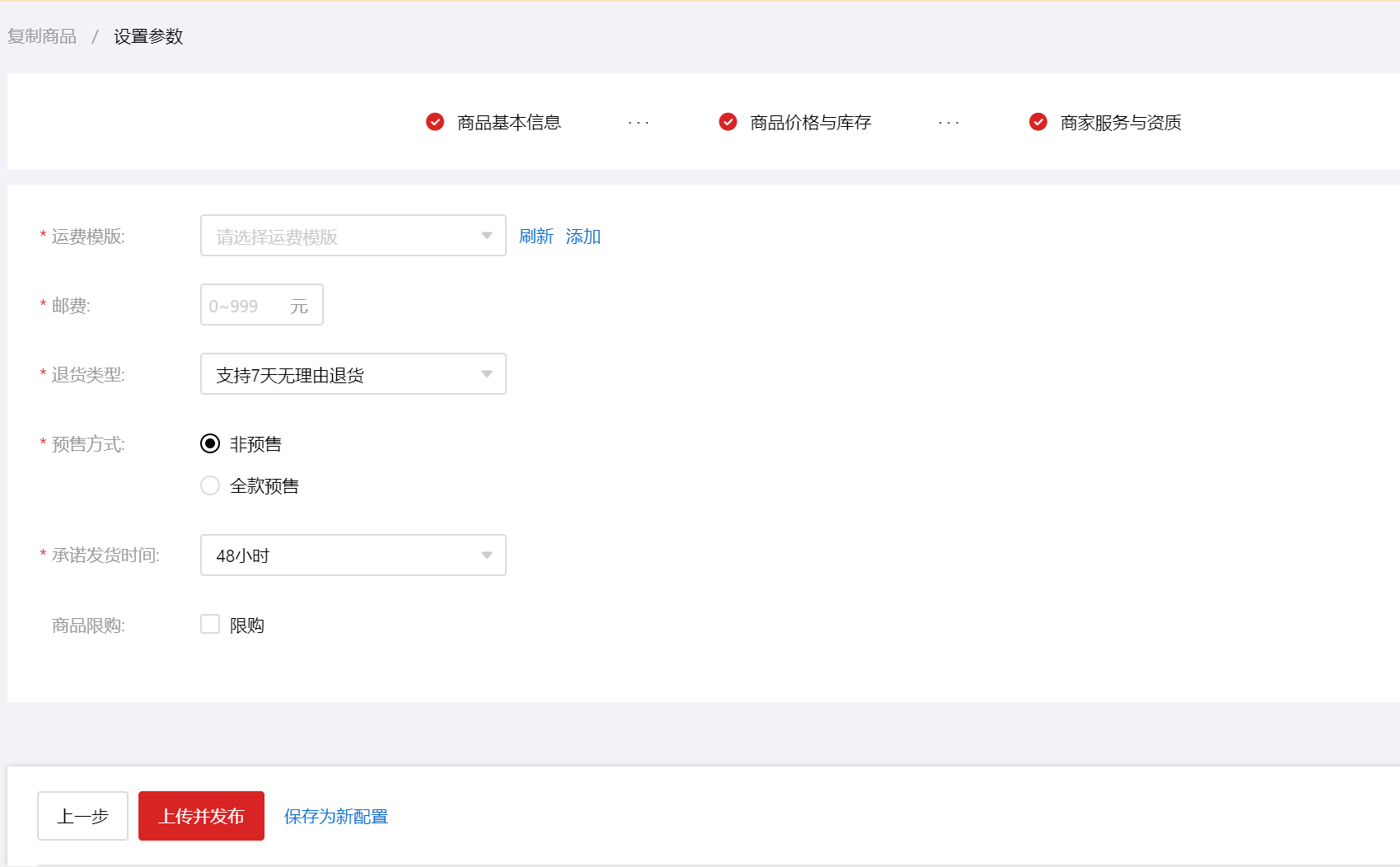Select the 非预售 radio option

tap(210, 444)
